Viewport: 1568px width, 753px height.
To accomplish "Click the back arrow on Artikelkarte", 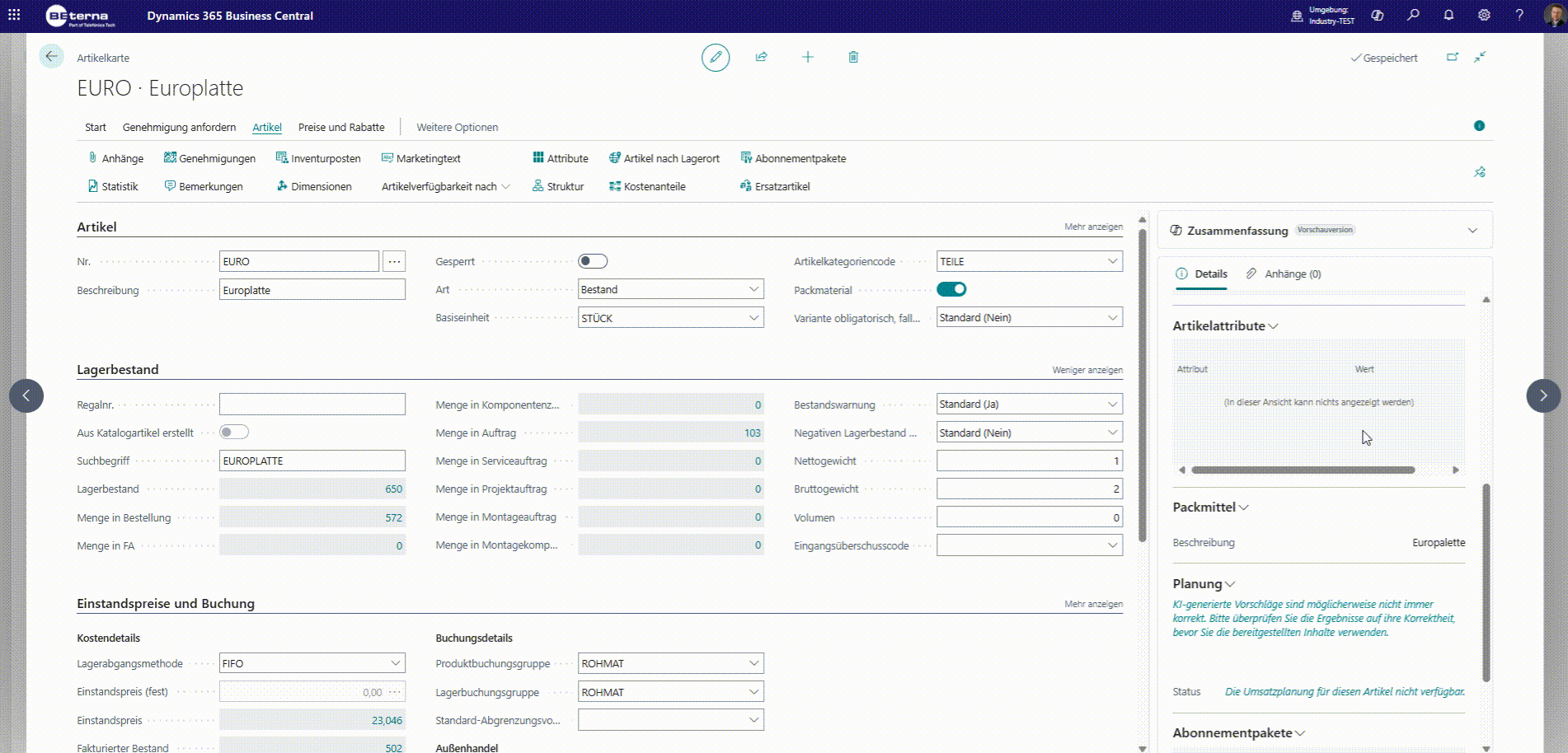I will click(51, 56).
